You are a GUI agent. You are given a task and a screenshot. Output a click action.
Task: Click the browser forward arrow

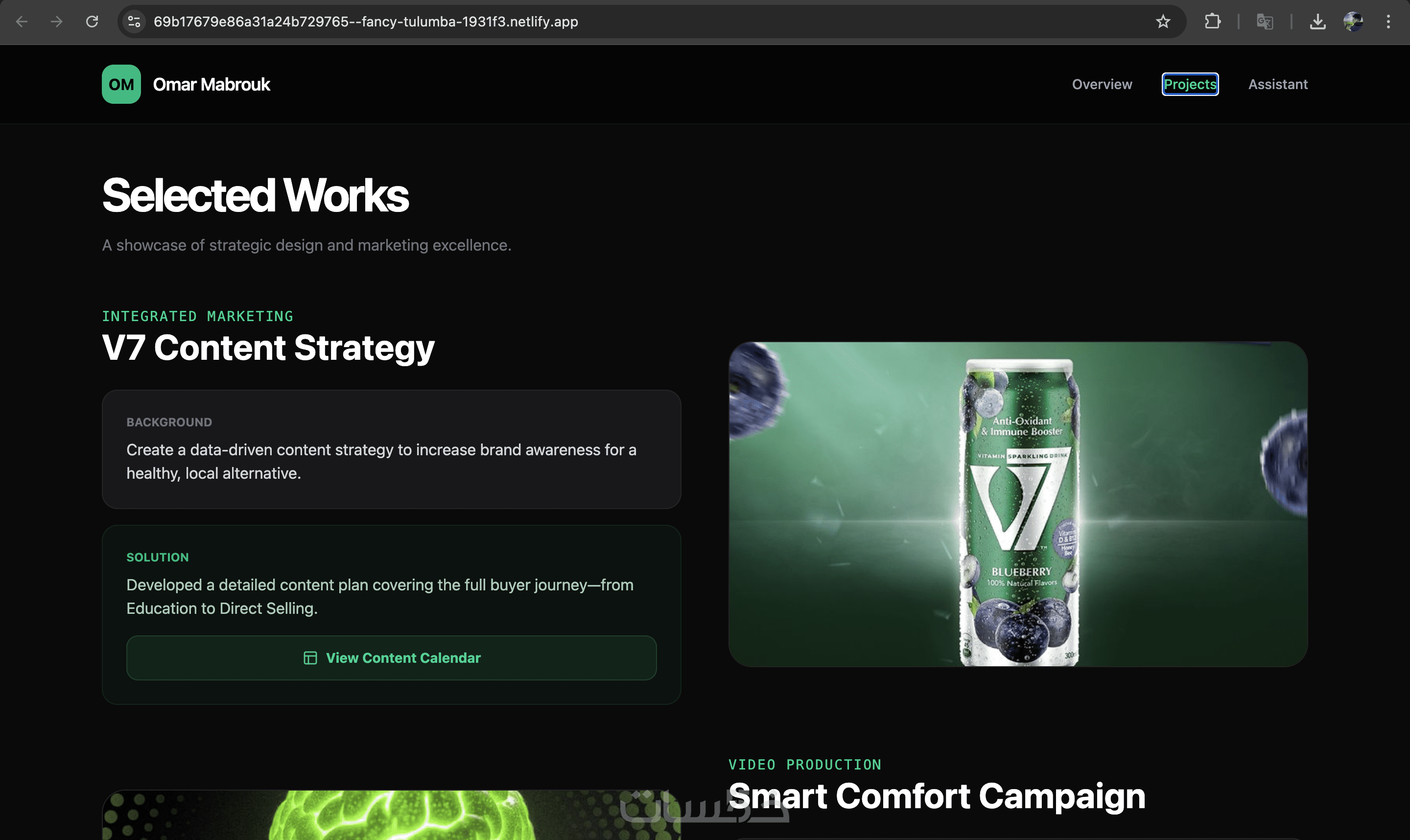click(x=57, y=22)
